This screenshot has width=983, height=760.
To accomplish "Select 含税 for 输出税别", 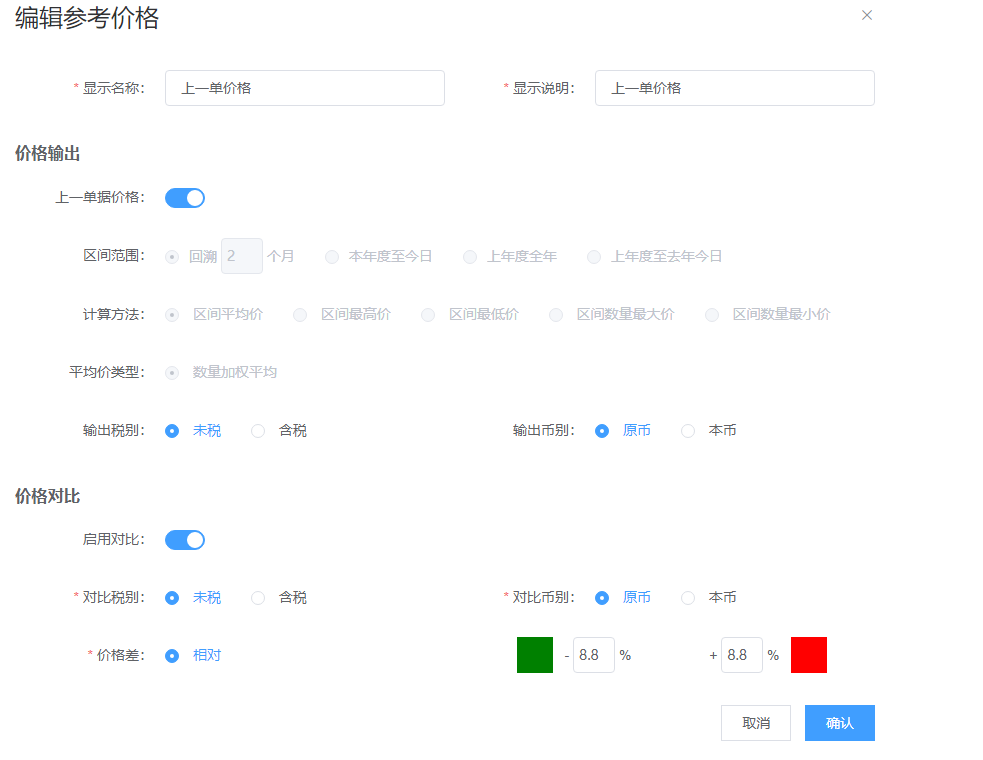I will [x=258, y=431].
